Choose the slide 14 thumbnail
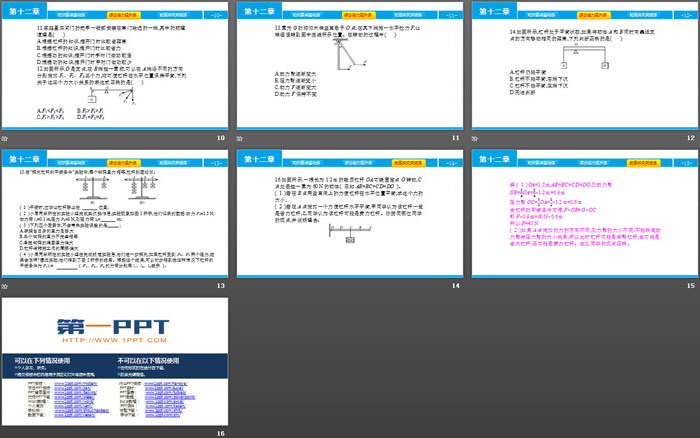The width and height of the screenshot is (700, 438). (x=348, y=214)
